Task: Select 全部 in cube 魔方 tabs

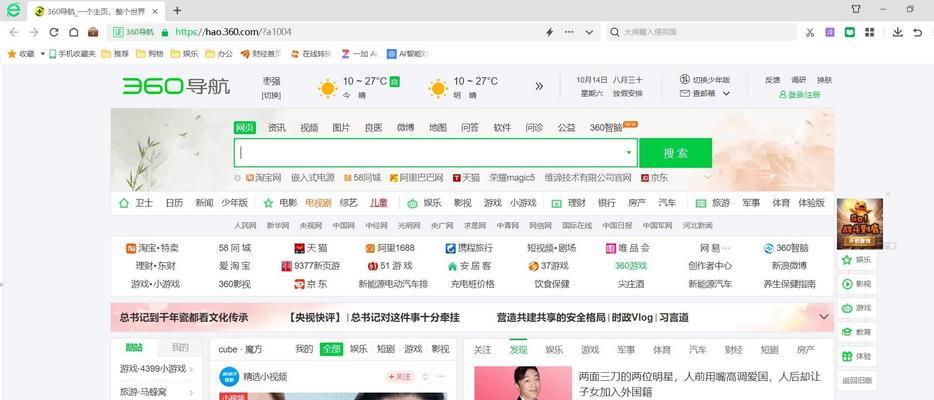Action: point(331,349)
